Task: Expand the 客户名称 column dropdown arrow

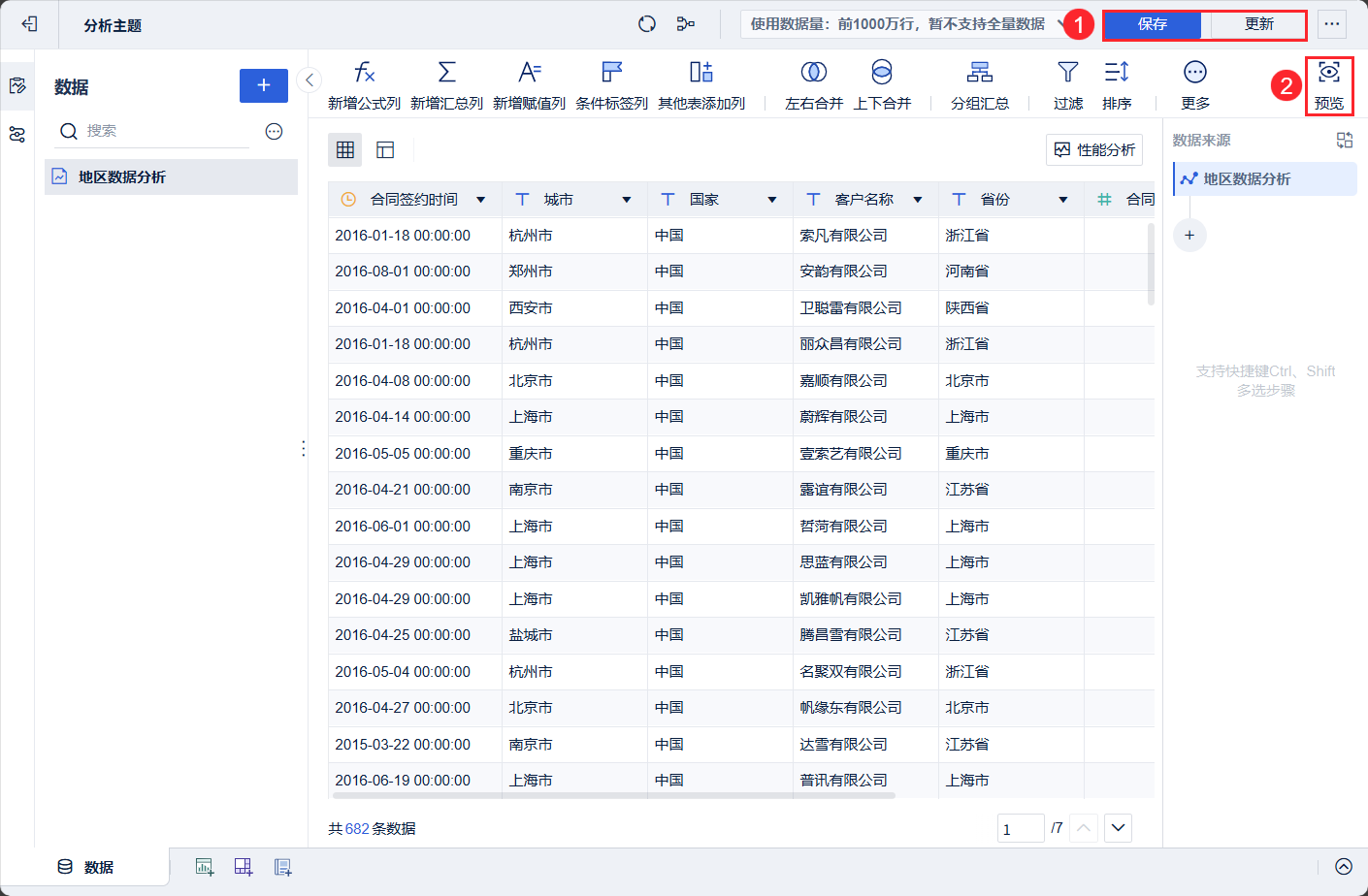Action: [x=918, y=200]
